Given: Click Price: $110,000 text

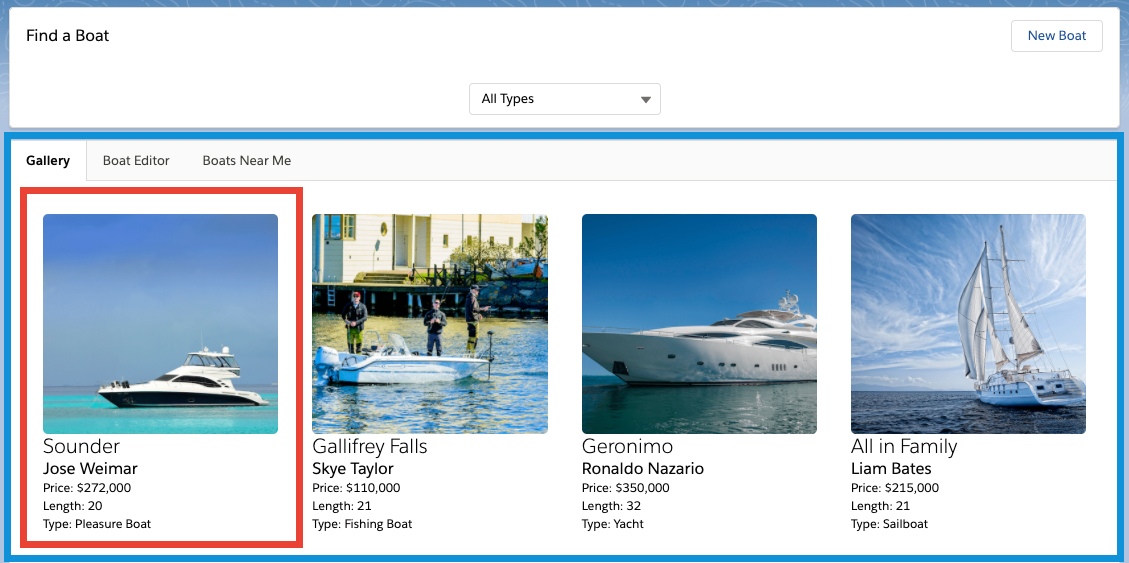Looking at the screenshot, I should click(356, 488).
